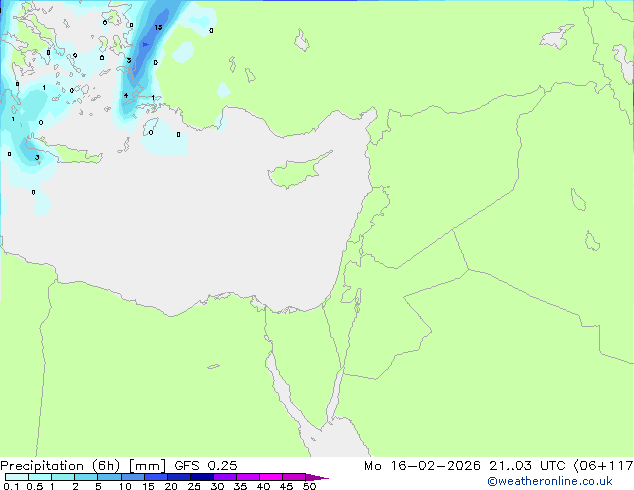
Task: Click the '15' mm value on the map
Action: (158, 27)
